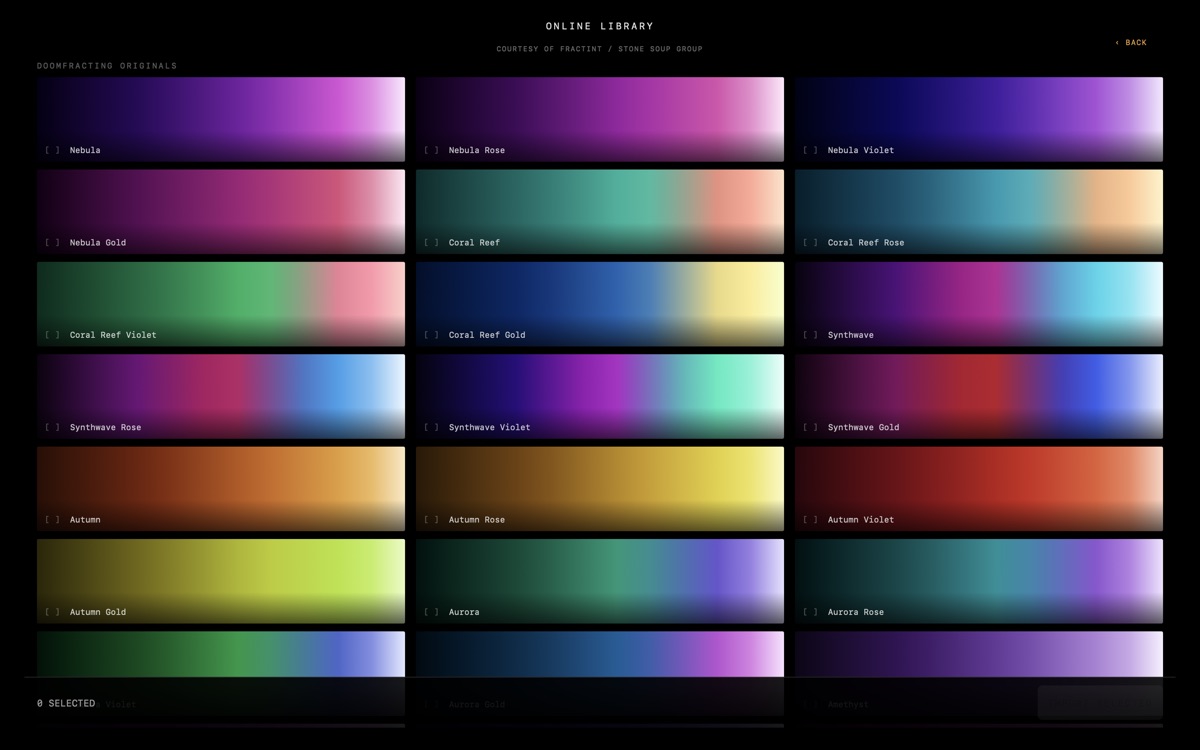
Task: Click the 'Coral Reef Rose' label
Action: tap(866, 243)
